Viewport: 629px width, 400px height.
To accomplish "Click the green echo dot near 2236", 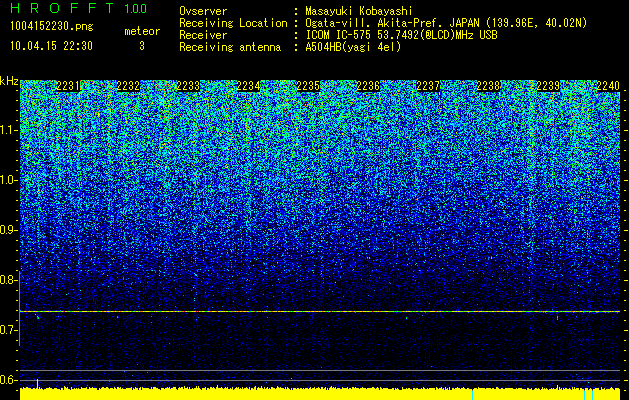I will pyautogui.click(x=406, y=318).
